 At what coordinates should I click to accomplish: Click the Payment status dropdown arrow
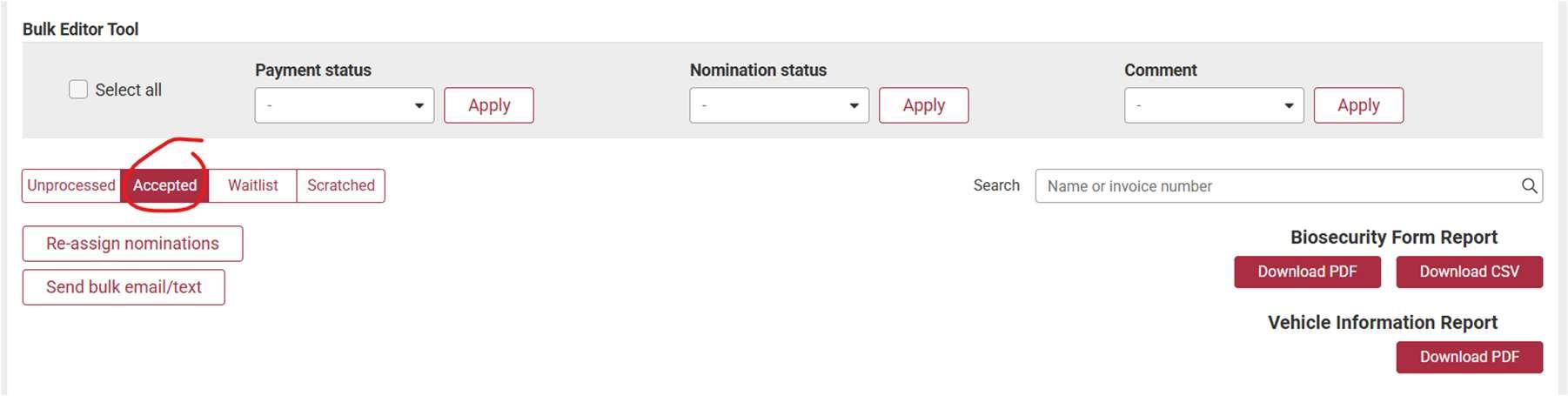click(x=419, y=106)
